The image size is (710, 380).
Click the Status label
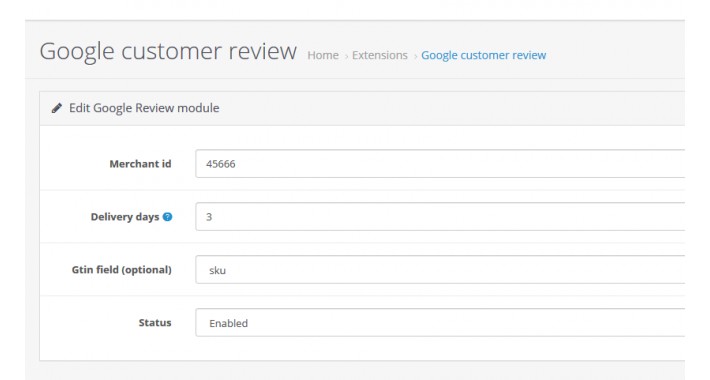(155, 322)
